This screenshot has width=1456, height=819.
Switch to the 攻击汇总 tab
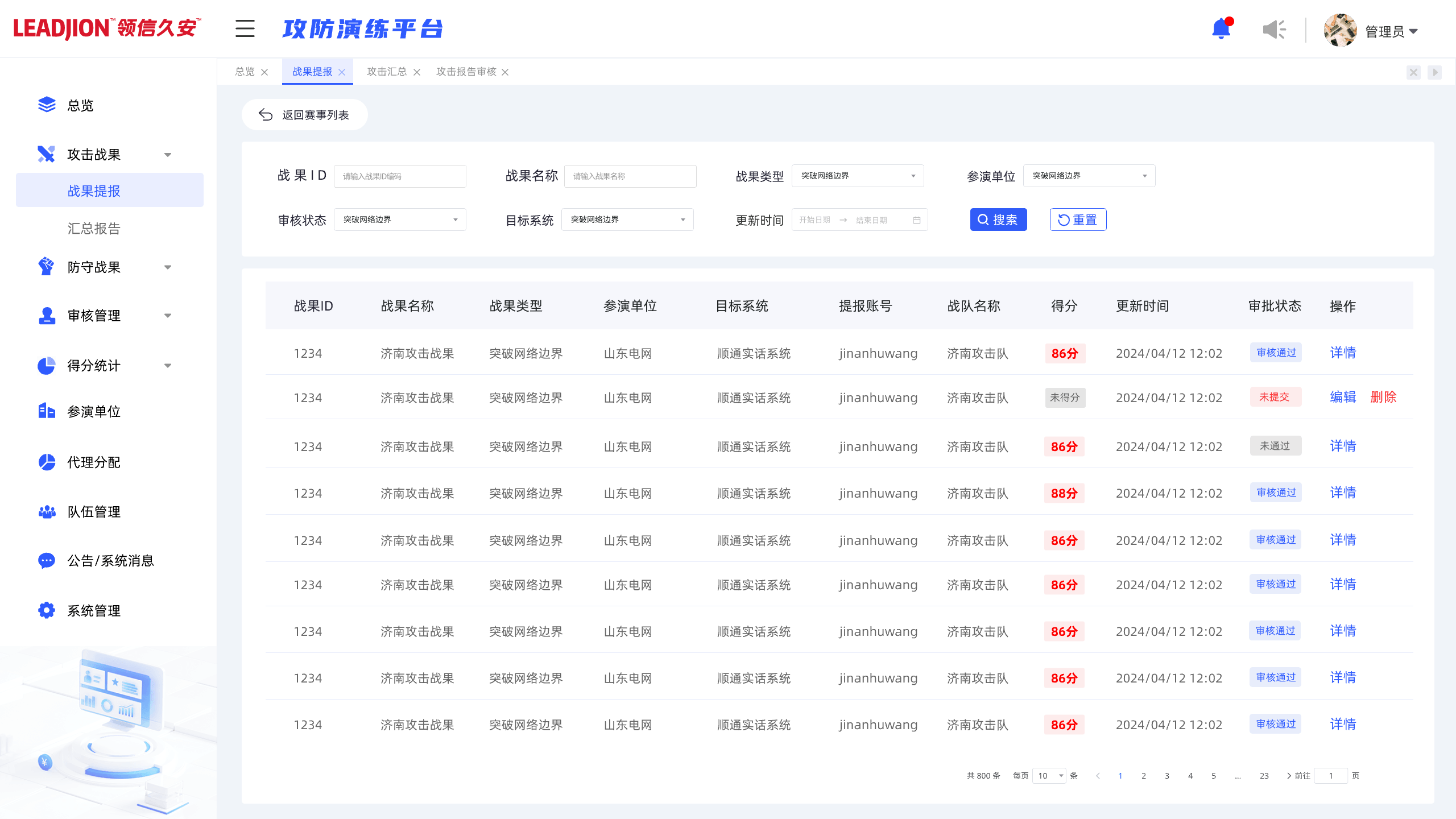387,72
